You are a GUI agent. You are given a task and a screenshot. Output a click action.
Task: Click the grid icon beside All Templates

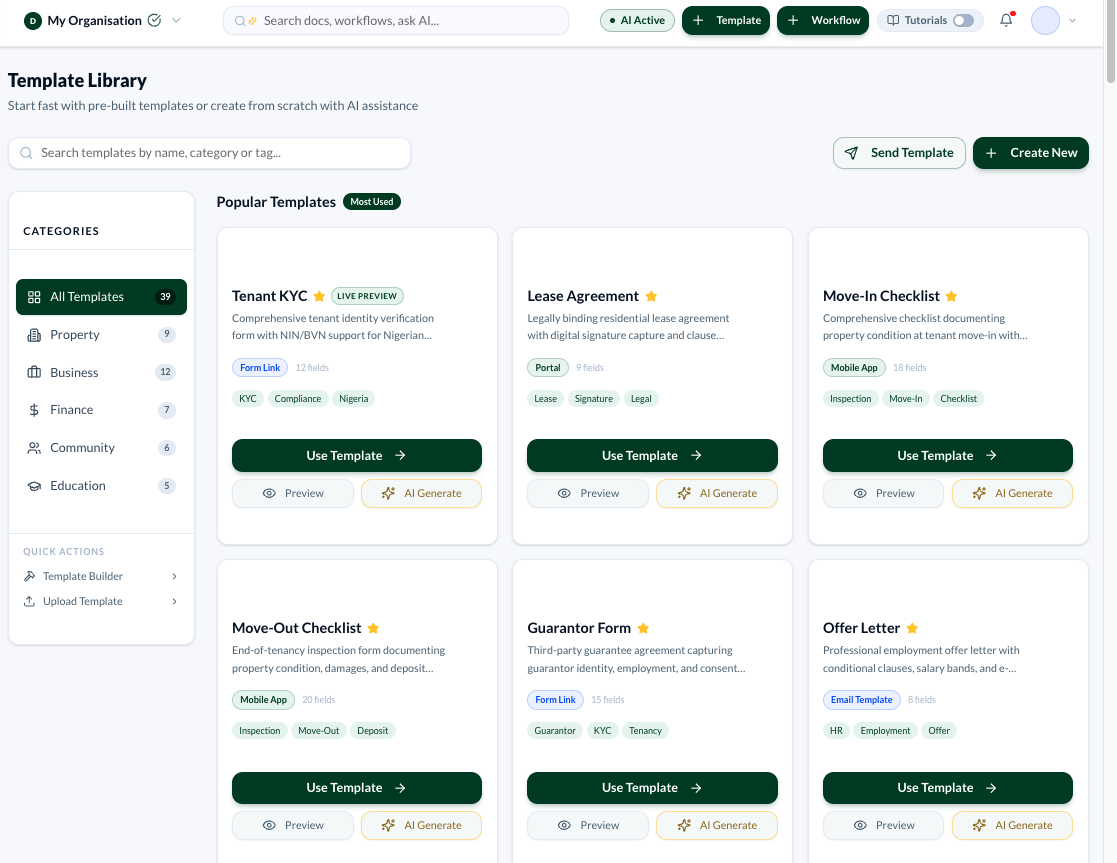[x=33, y=296]
